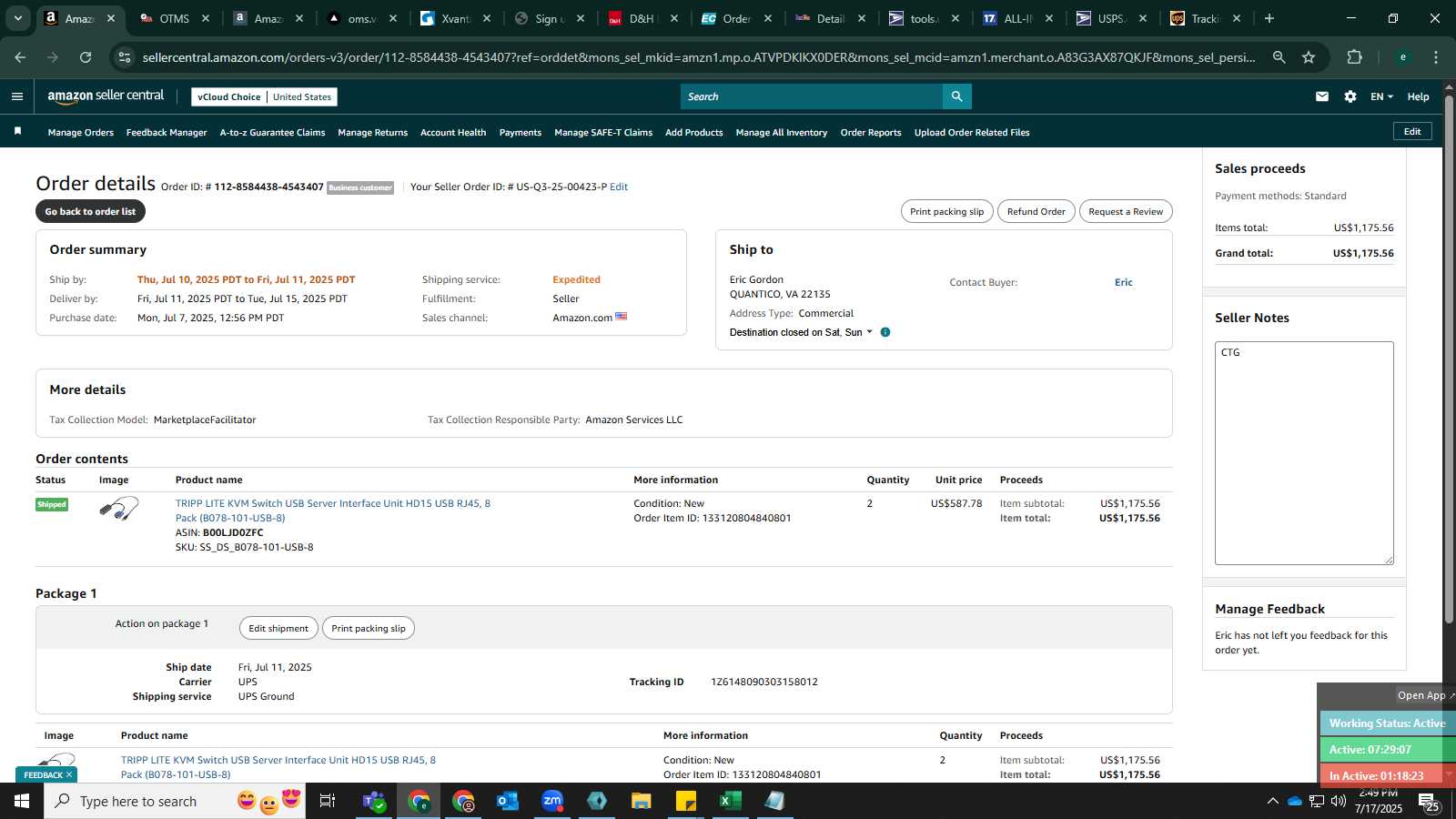Open A-to-z Guarantee Claims
1456x819 pixels.
[272, 132]
